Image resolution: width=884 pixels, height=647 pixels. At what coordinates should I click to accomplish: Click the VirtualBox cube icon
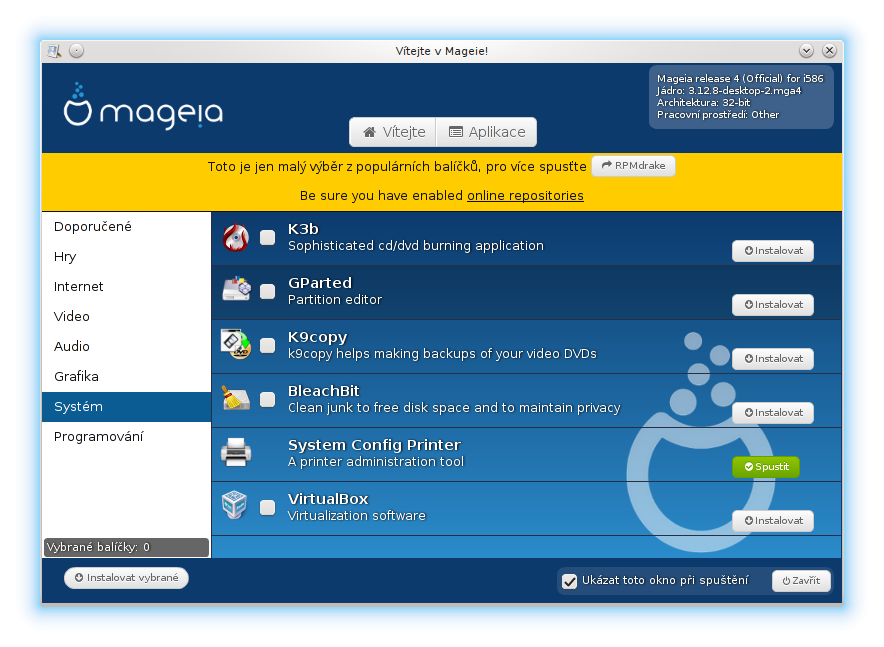(235, 504)
